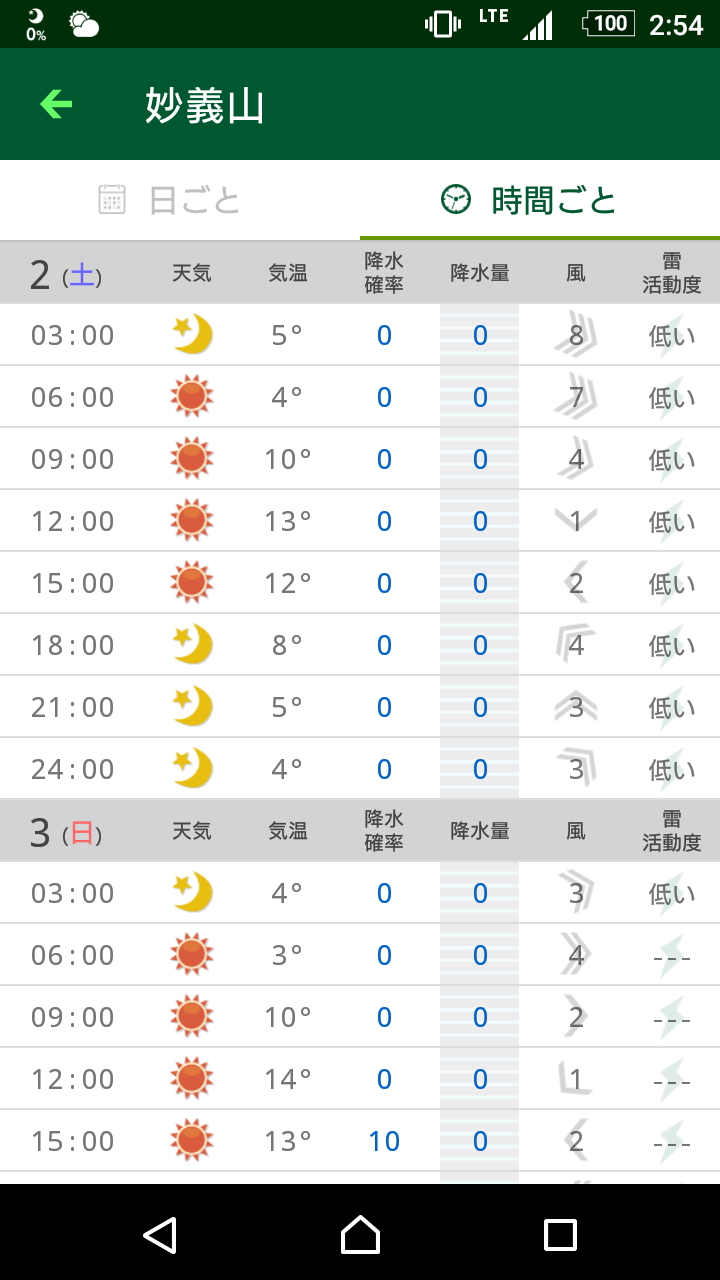This screenshot has height=1280, width=720.
Task: Tap the sun icon at Saturday 12:00
Action: 192,521
